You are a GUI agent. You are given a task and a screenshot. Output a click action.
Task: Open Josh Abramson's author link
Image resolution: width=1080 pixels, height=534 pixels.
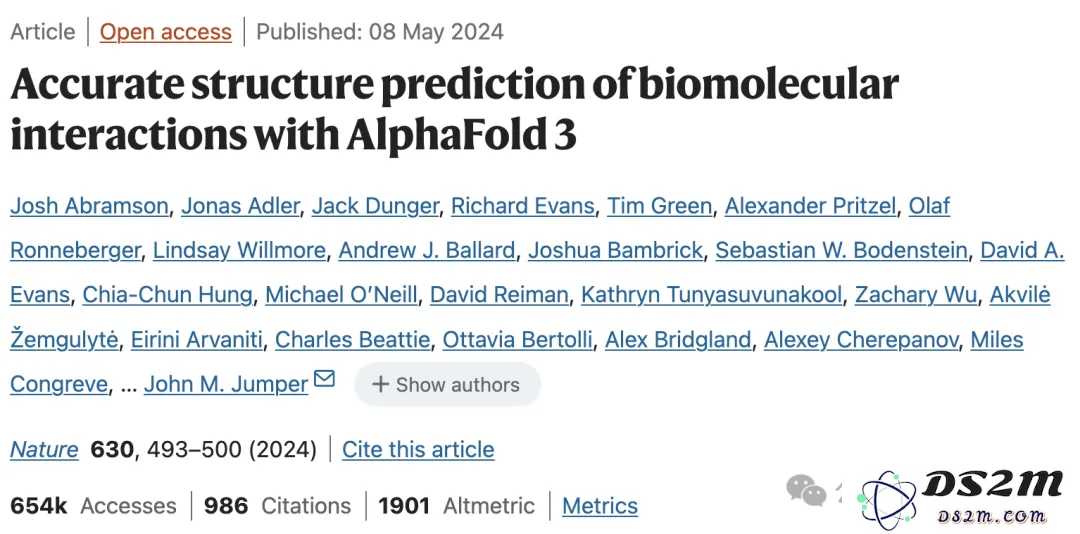coord(89,205)
